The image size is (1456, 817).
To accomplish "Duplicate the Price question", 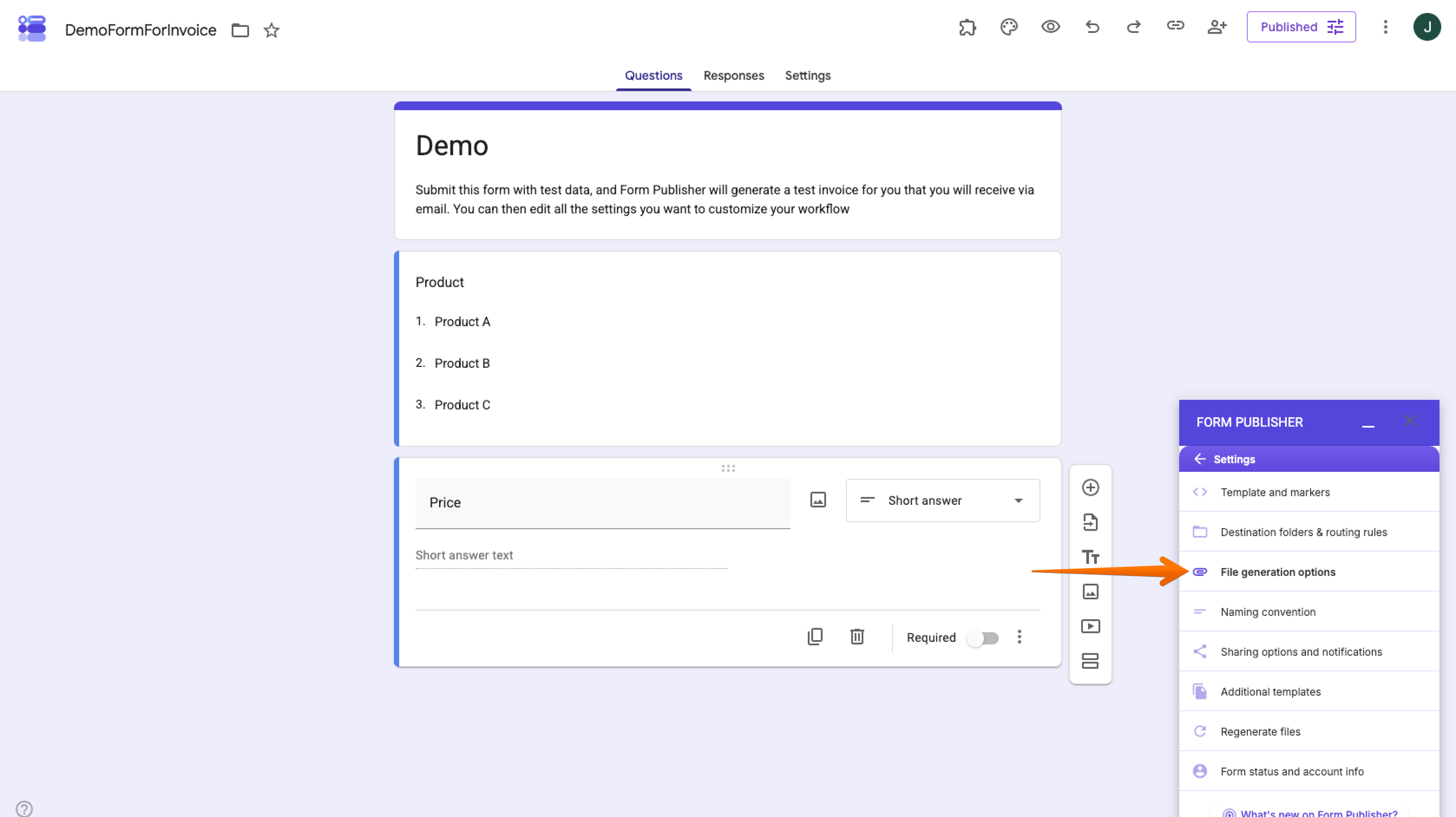I will coord(814,636).
